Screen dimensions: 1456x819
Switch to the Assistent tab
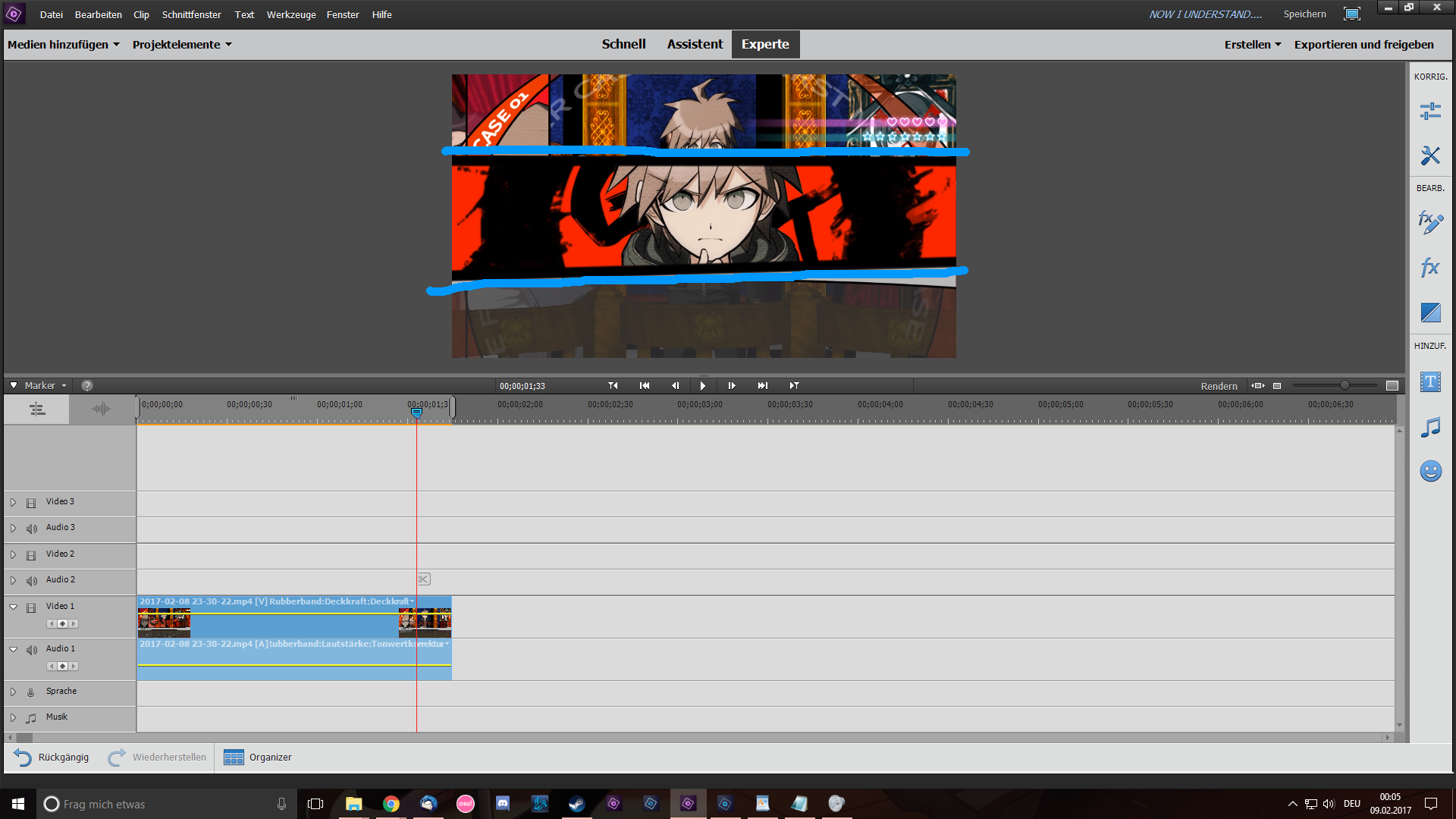click(695, 44)
